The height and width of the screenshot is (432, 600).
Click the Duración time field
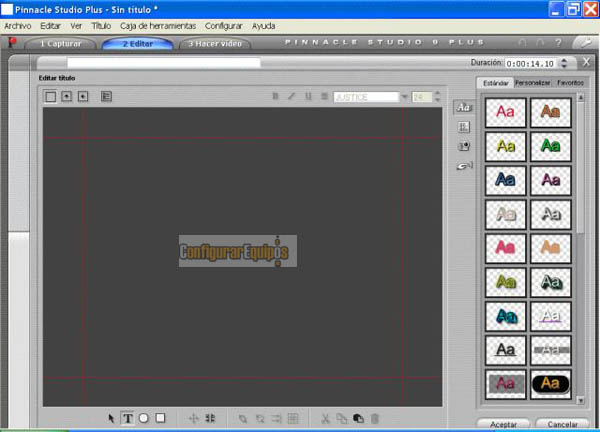click(x=531, y=64)
